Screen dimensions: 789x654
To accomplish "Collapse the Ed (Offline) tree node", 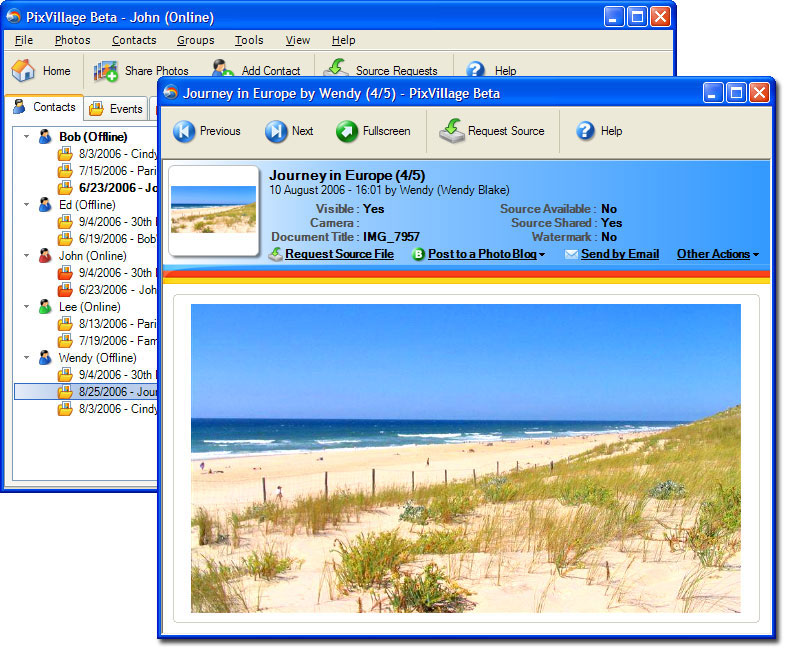I will tap(27, 204).
